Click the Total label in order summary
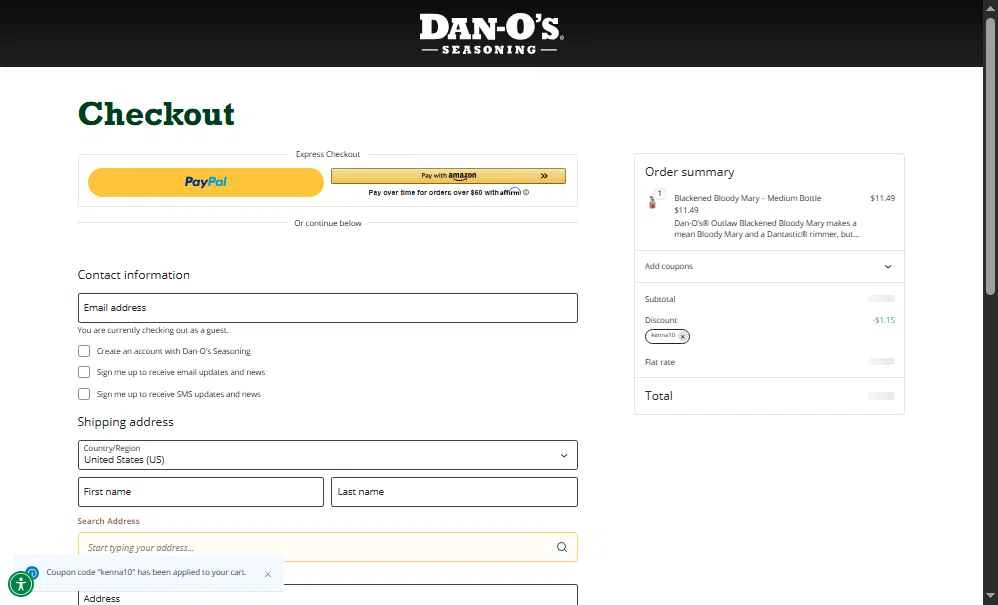Screen dimensions: 998x605 [658, 396]
